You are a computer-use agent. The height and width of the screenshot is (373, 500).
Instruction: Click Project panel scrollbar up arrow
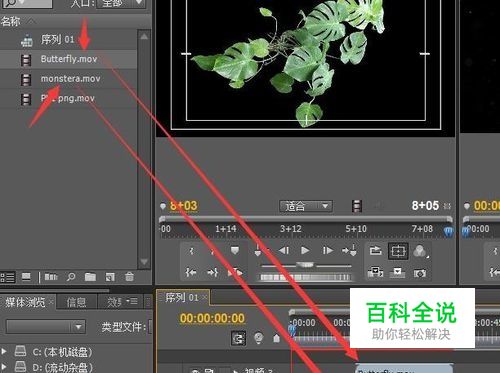tap(144, 36)
